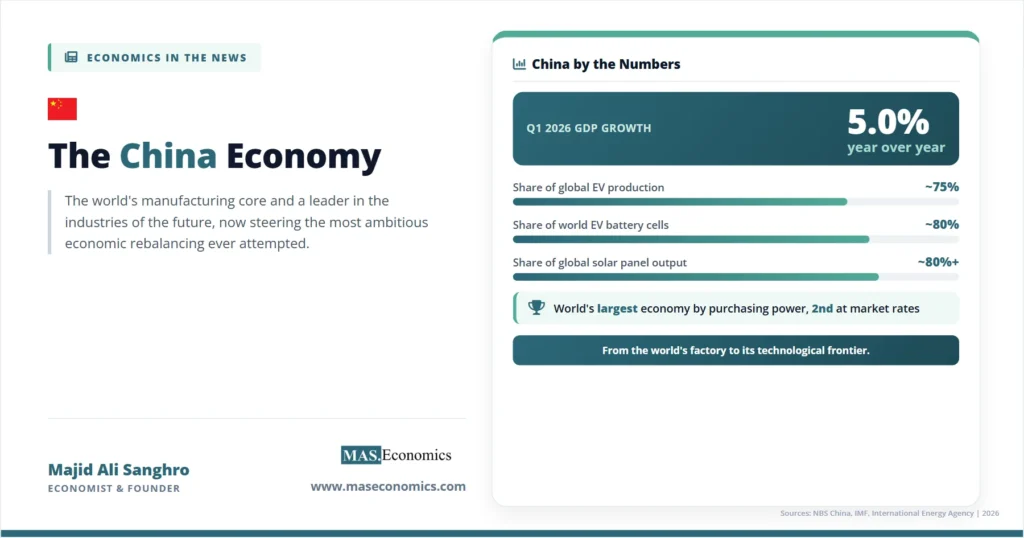Viewport: 1024px width, 538px height.
Task: Click the trophy icon in the largest economy note
Action: (x=536, y=308)
